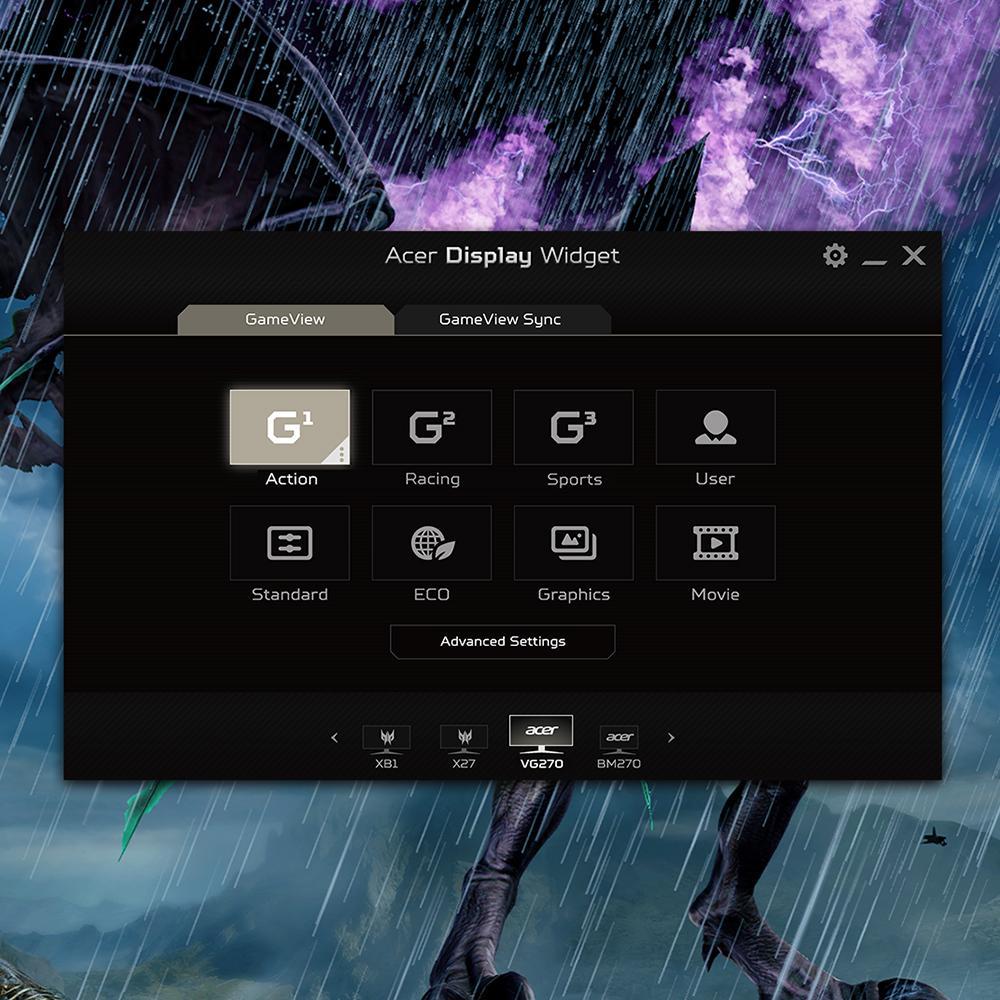Switch to the GameView tab
Screen dimensions: 1000x1000
pyautogui.click(x=285, y=320)
